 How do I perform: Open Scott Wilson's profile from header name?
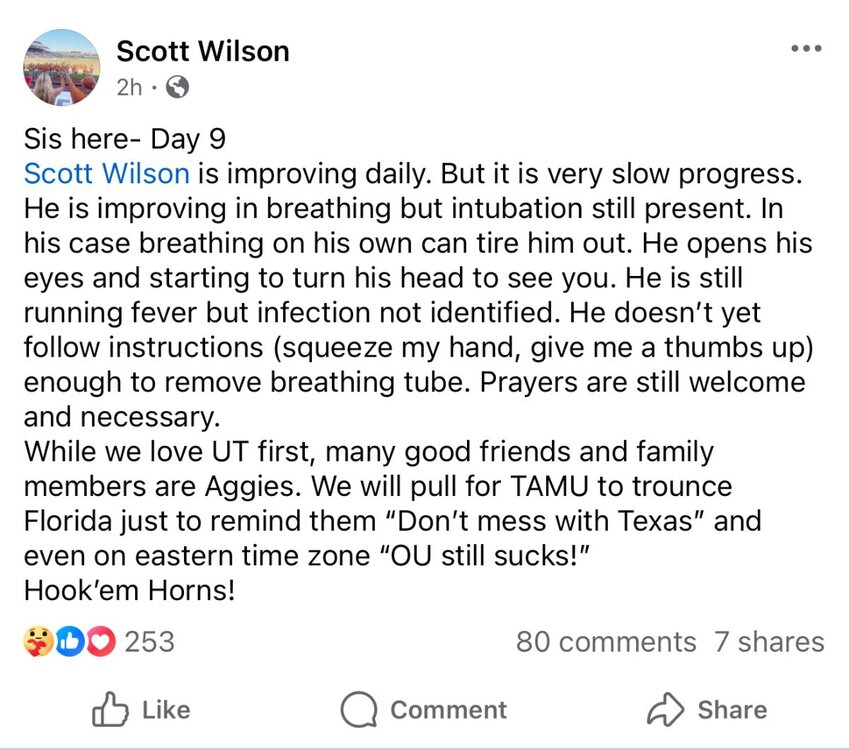pyautogui.click(x=203, y=51)
